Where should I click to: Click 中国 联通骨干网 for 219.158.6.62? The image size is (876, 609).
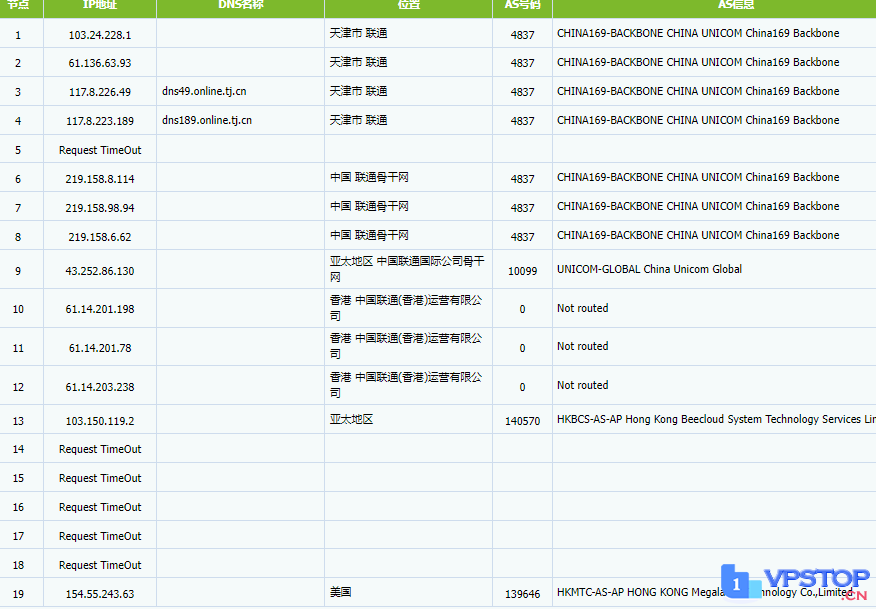click(369, 236)
